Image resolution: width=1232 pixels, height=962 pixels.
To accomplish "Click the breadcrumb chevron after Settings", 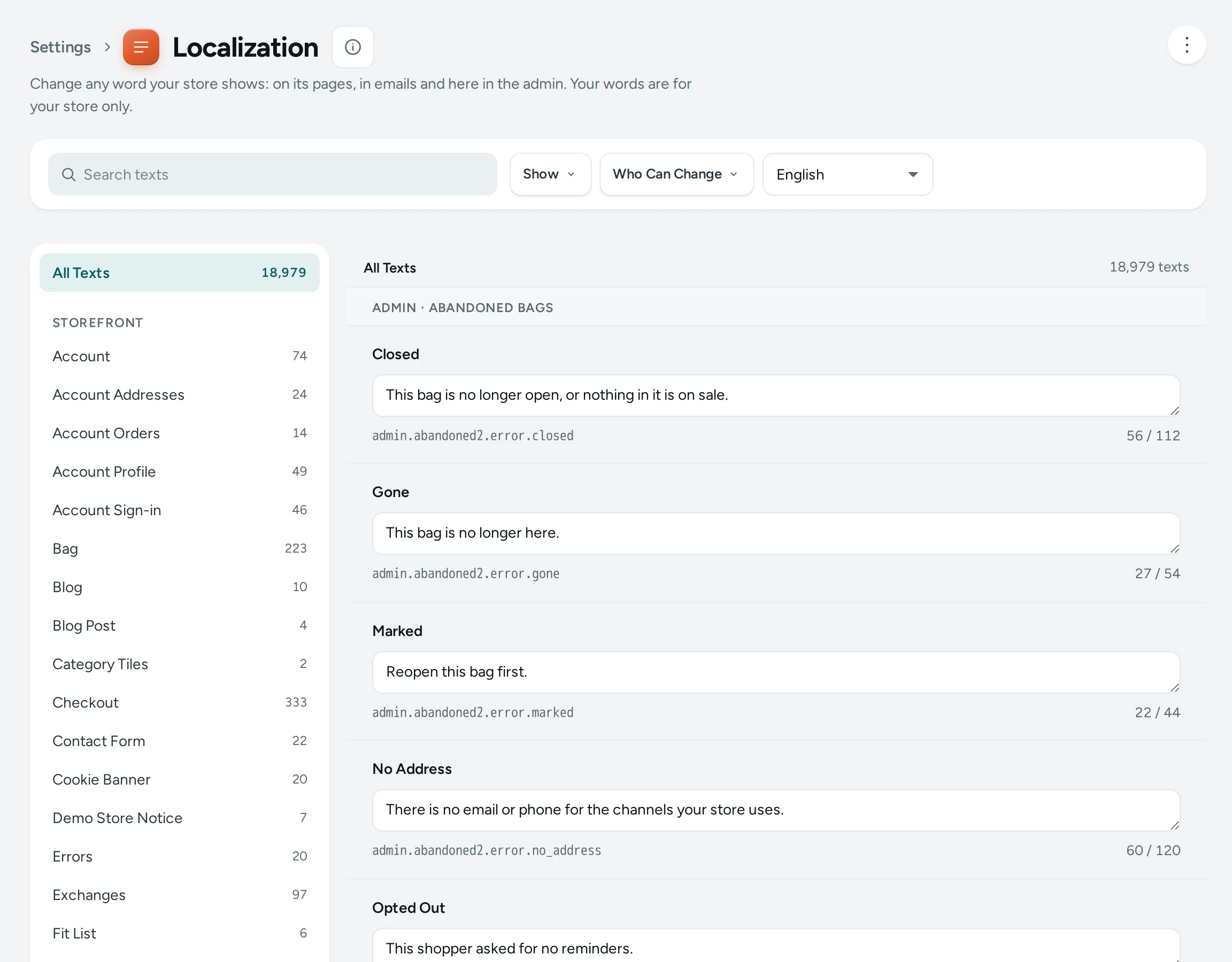I will pyautogui.click(x=107, y=47).
